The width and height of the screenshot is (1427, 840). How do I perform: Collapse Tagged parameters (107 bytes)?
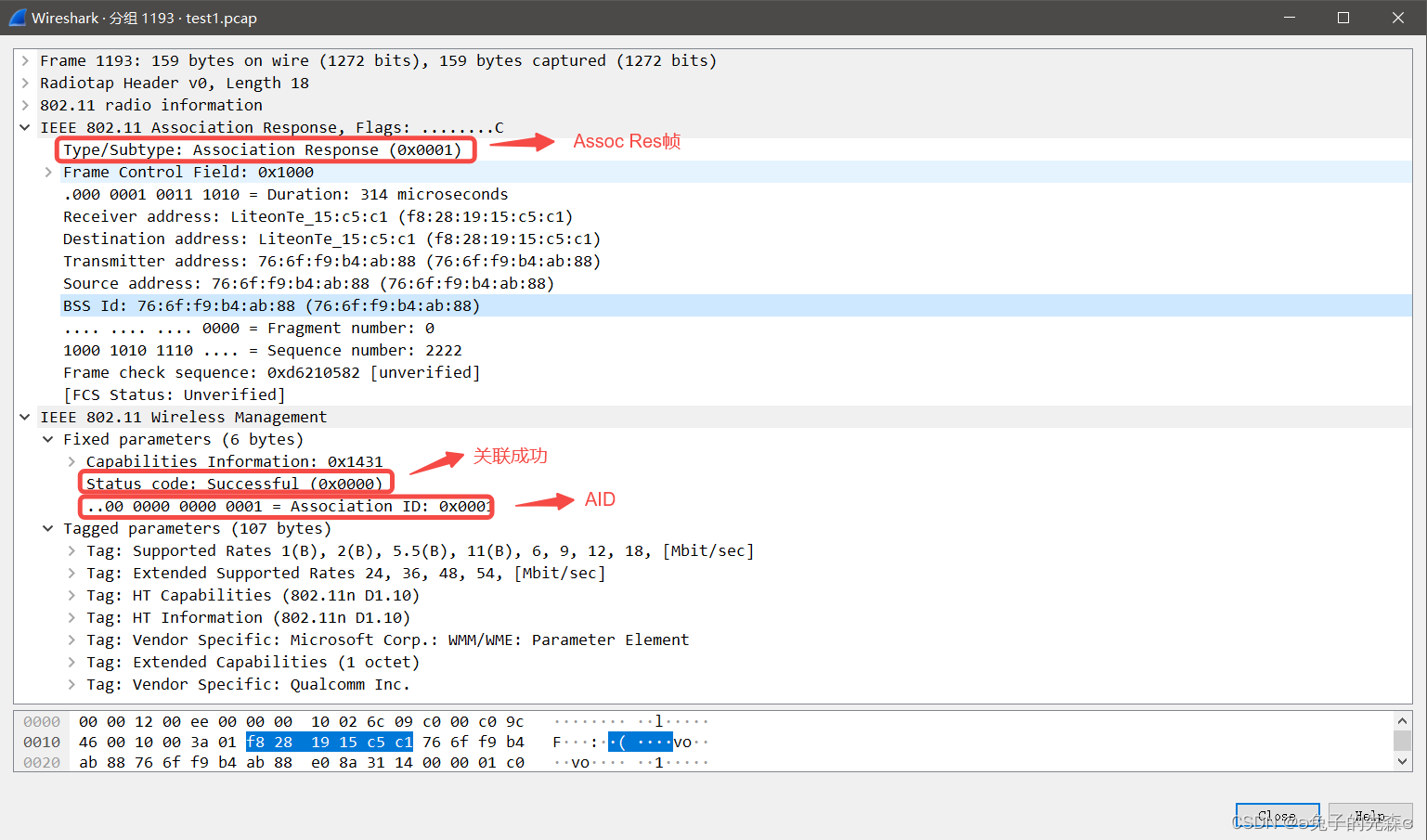[48, 528]
